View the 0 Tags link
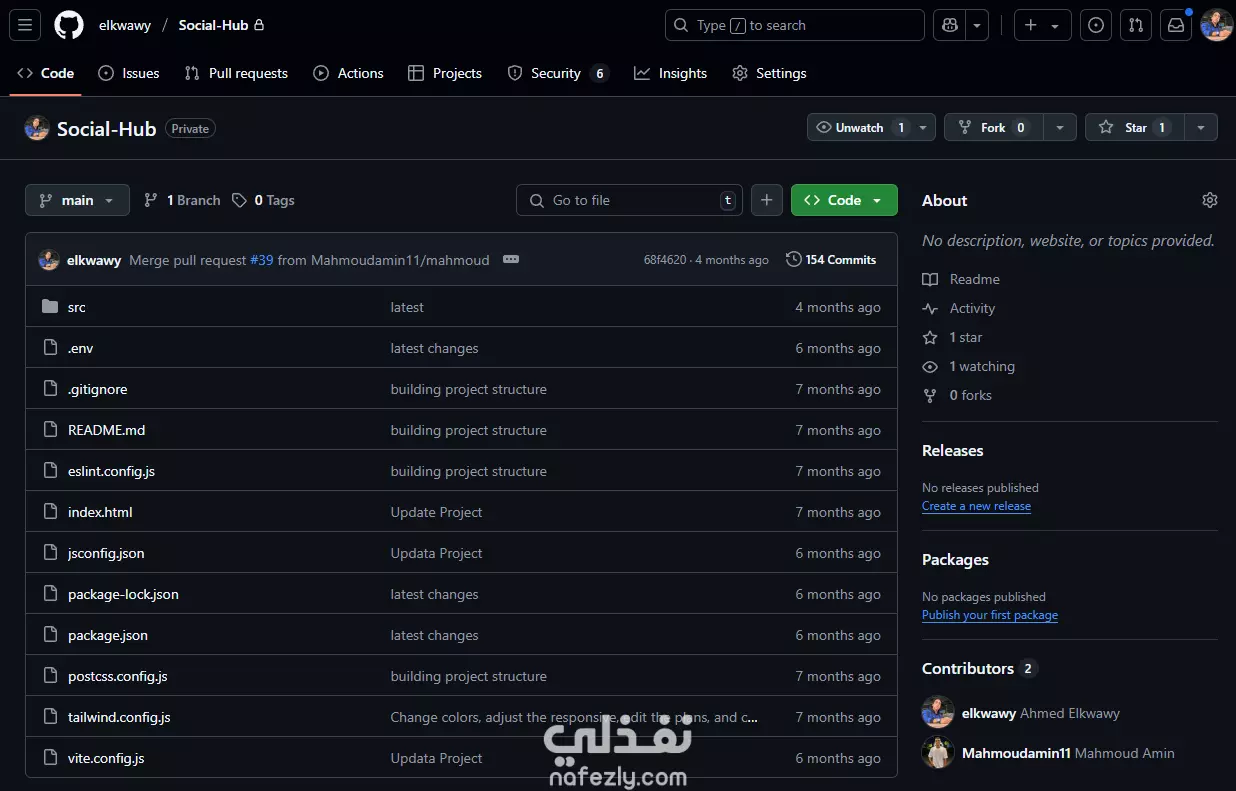Viewport: 1236px width, 791px height. coord(263,200)
